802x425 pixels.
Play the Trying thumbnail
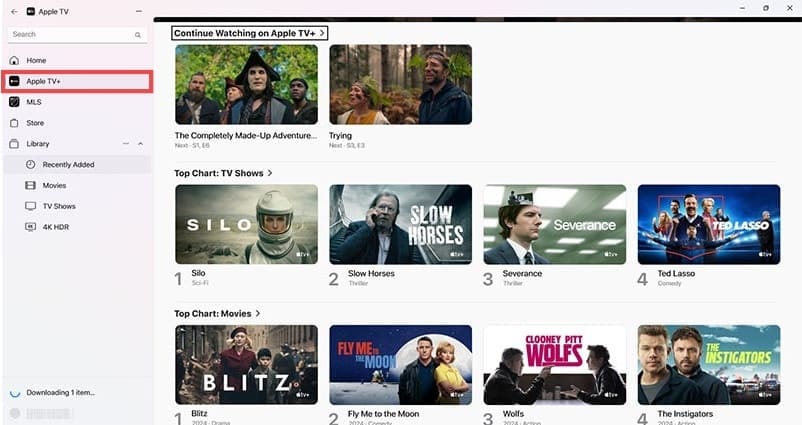click(x=400, y=84)
